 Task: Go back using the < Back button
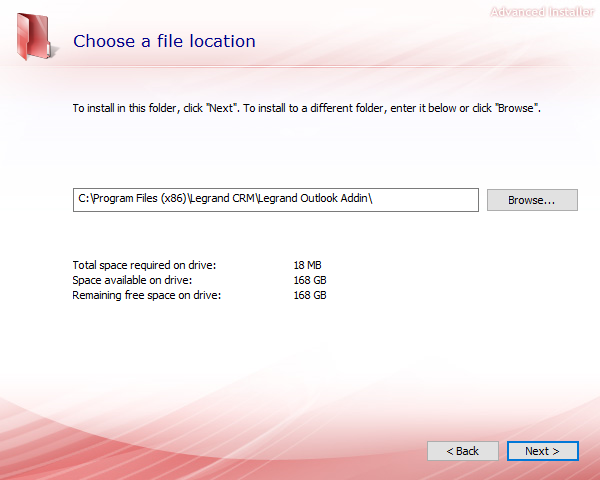(462, 451)
